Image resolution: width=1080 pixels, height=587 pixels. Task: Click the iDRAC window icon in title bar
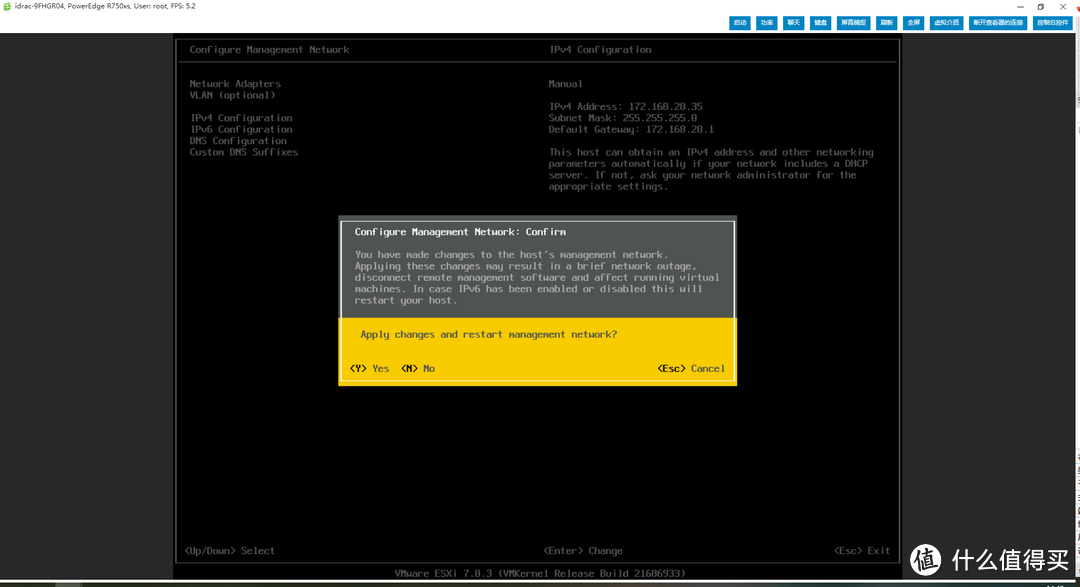[x=7, y=6]
